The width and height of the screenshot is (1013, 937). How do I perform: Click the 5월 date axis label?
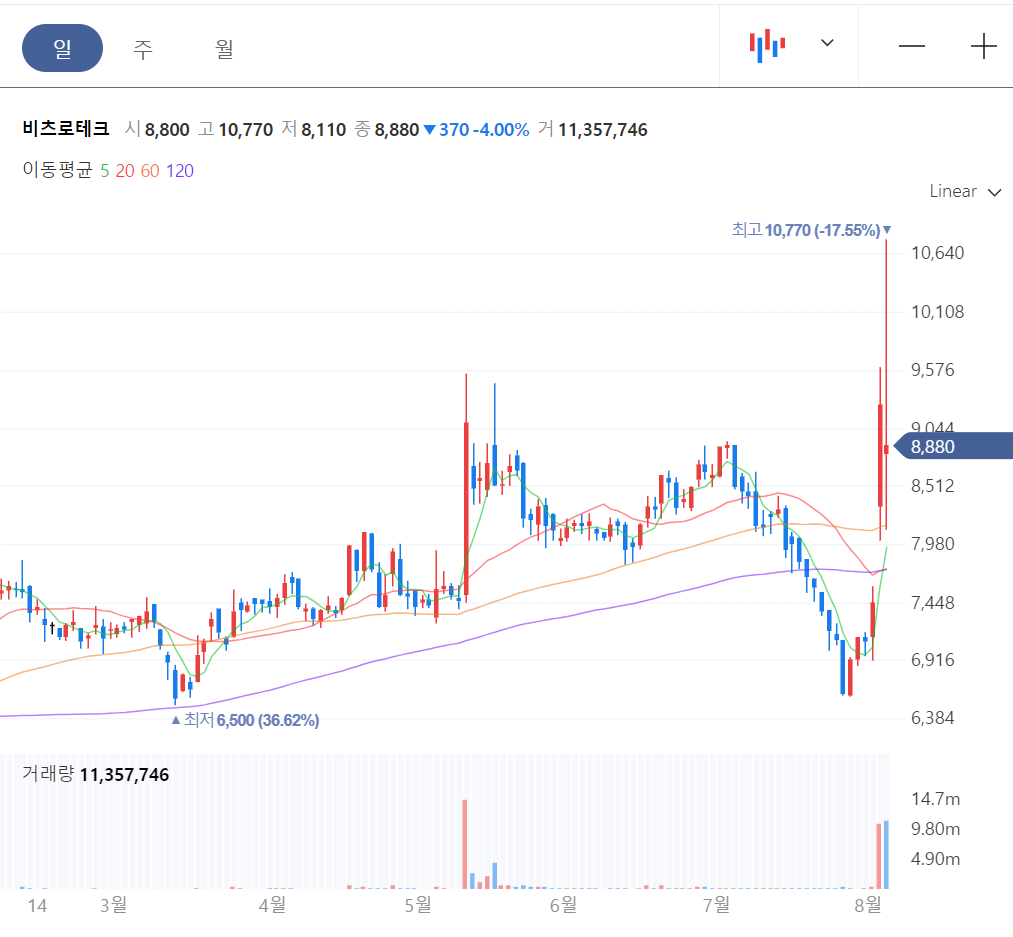(418, 905)
